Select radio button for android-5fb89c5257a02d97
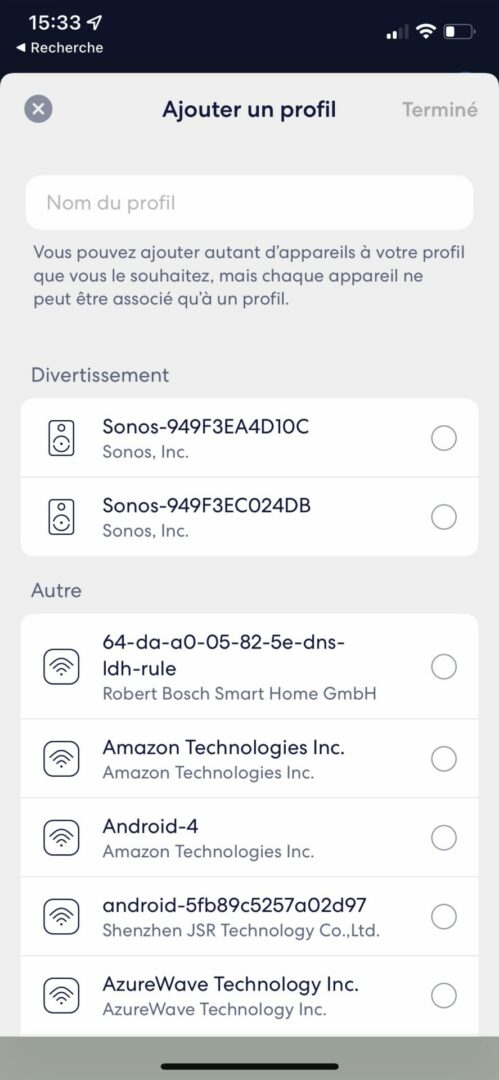This screenshot has height=1080, width=499. click(444, 916)
